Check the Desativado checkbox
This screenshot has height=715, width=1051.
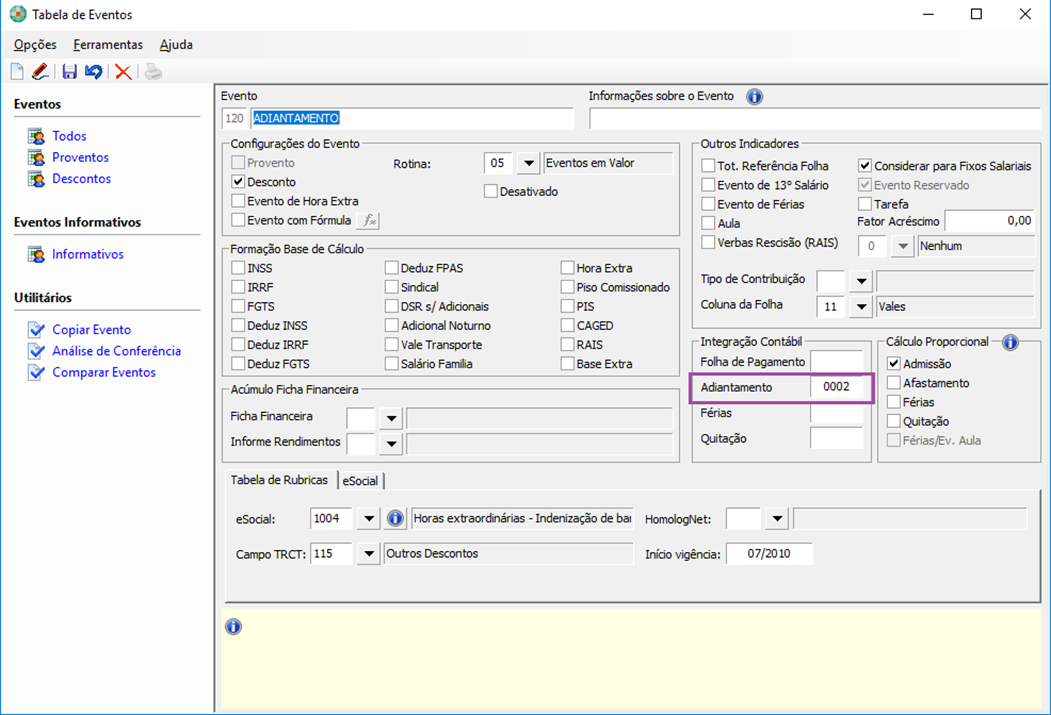coord(491,192)
